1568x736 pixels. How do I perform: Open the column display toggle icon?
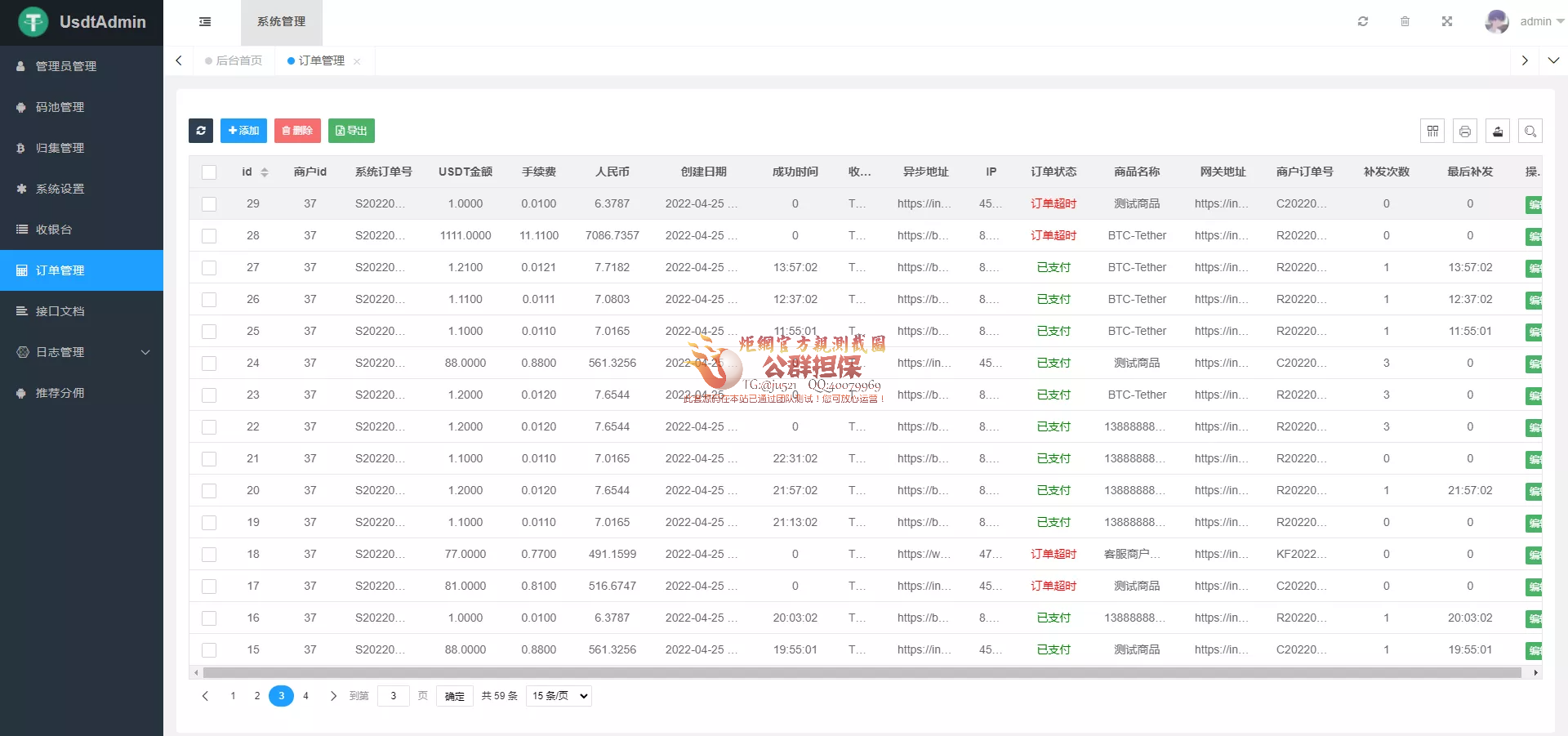click(x=1432, y=131)
